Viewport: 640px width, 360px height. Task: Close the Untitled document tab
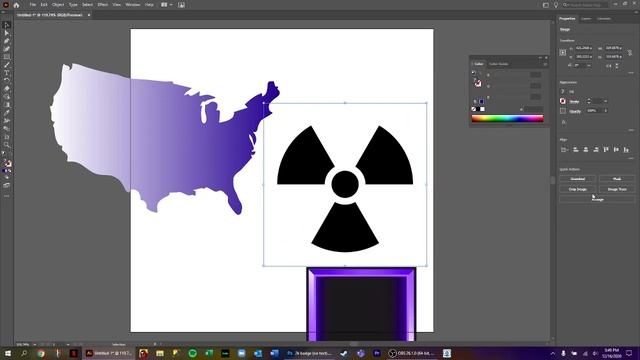(x=89, y=15)
